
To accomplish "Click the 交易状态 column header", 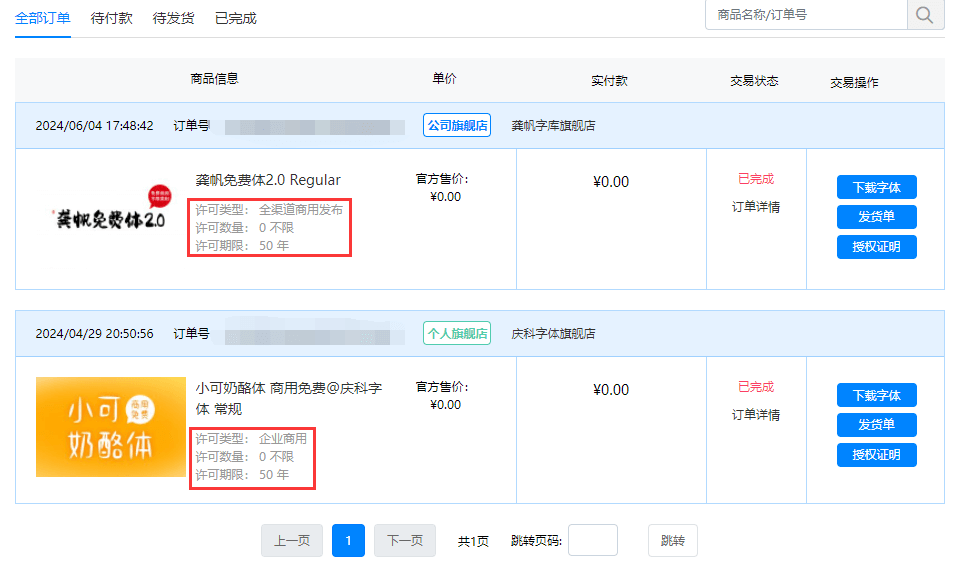I will [x=754, y=81].
